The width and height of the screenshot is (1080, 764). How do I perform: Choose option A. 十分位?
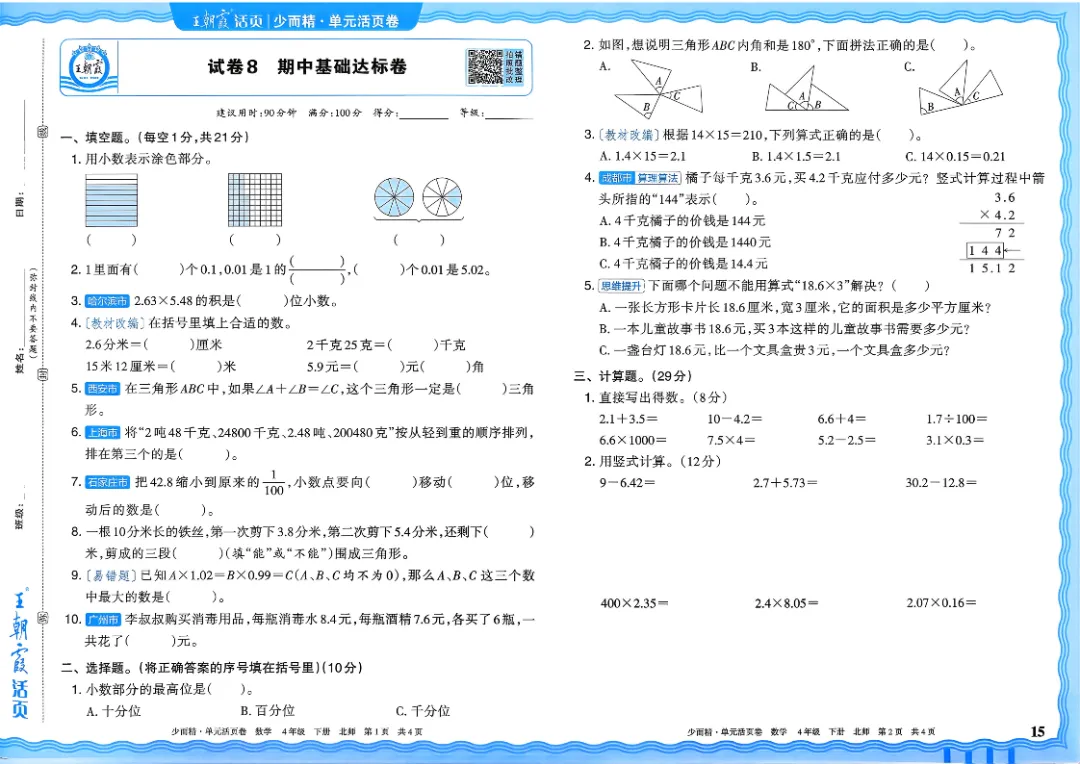click(x=114, y=711)
